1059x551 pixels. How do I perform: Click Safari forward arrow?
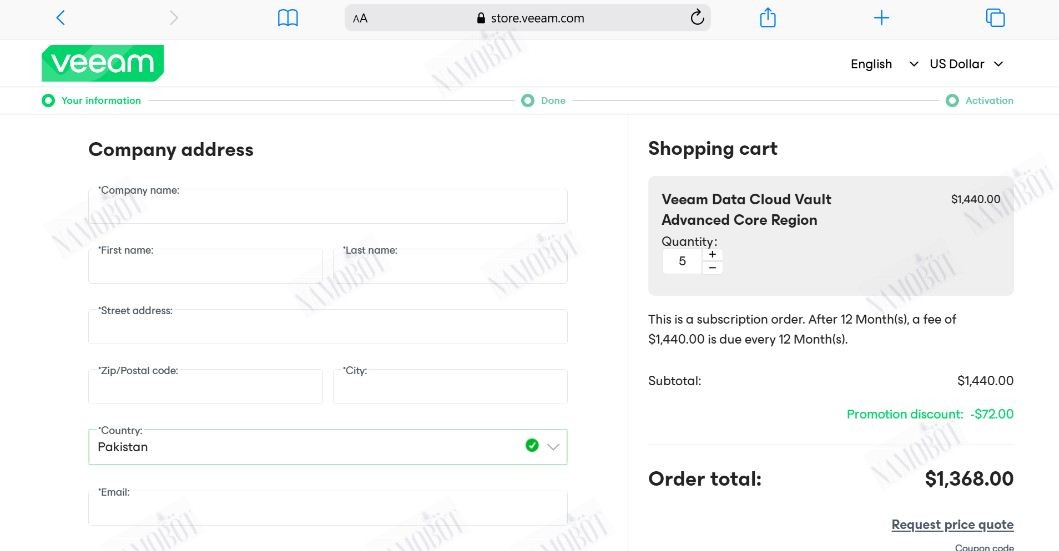(x=174, y=18)
